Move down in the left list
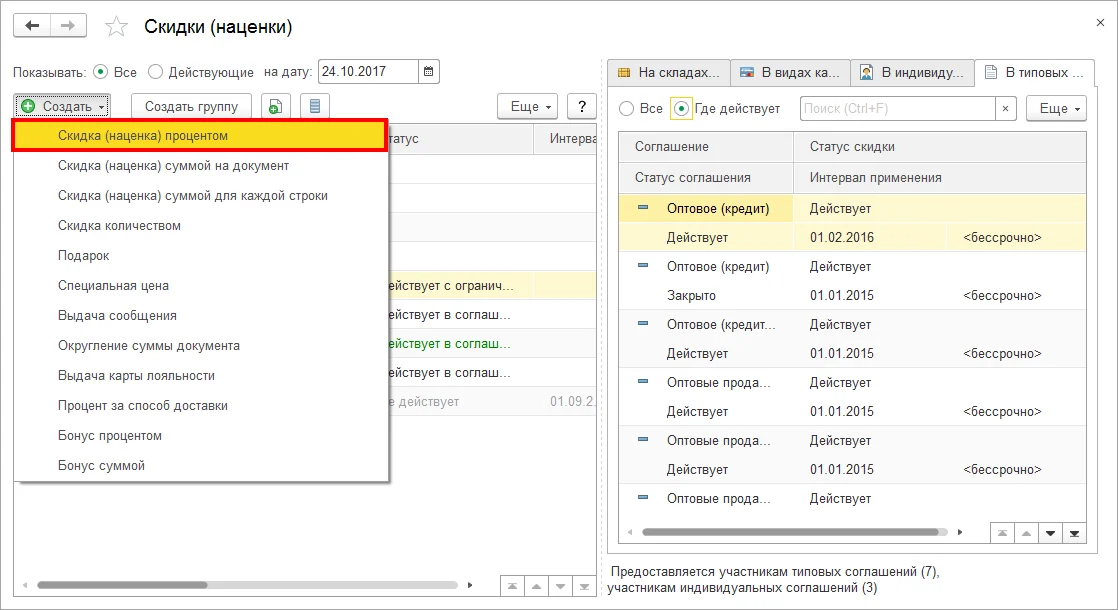Viewport: 1118px width, 610px height. click(560, 586)
